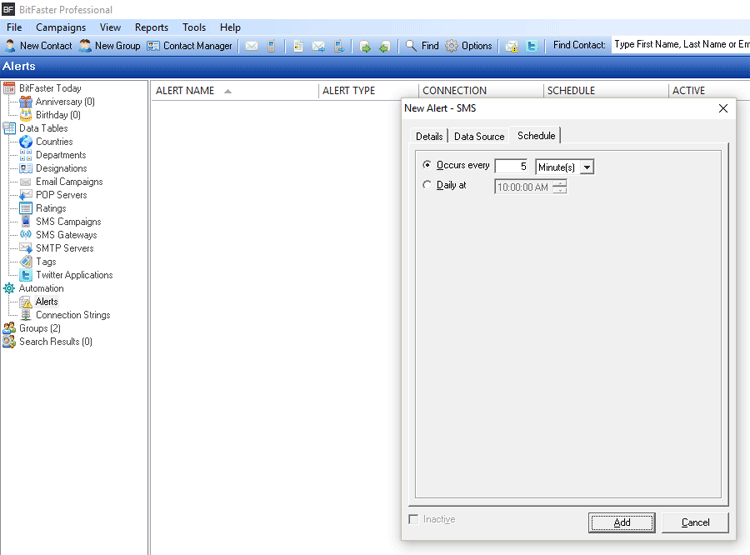The width and height of the screenshot is (750, 555).
Task: Open the Tools menu
Action: tap(194, 27)
